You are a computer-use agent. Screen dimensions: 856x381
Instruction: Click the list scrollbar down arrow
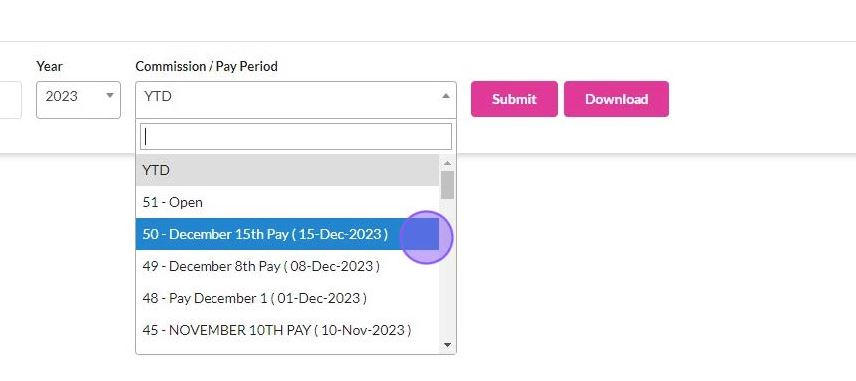click(448, 344)
